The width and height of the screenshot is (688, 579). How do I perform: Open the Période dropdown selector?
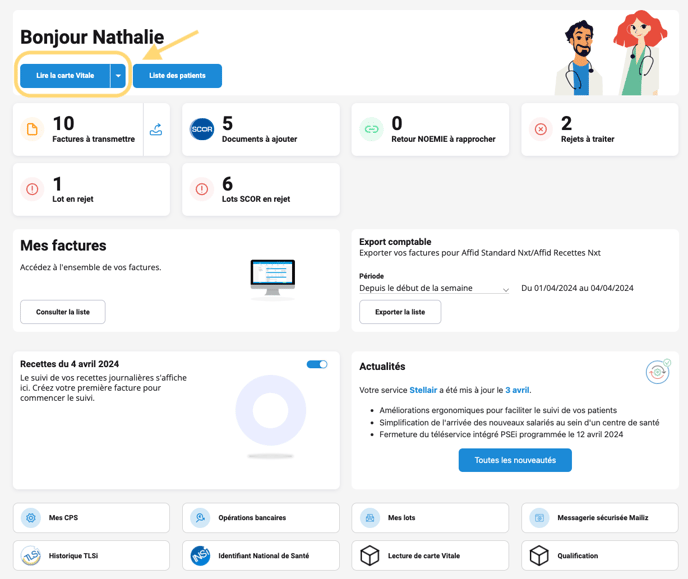(x=434, y=288)
